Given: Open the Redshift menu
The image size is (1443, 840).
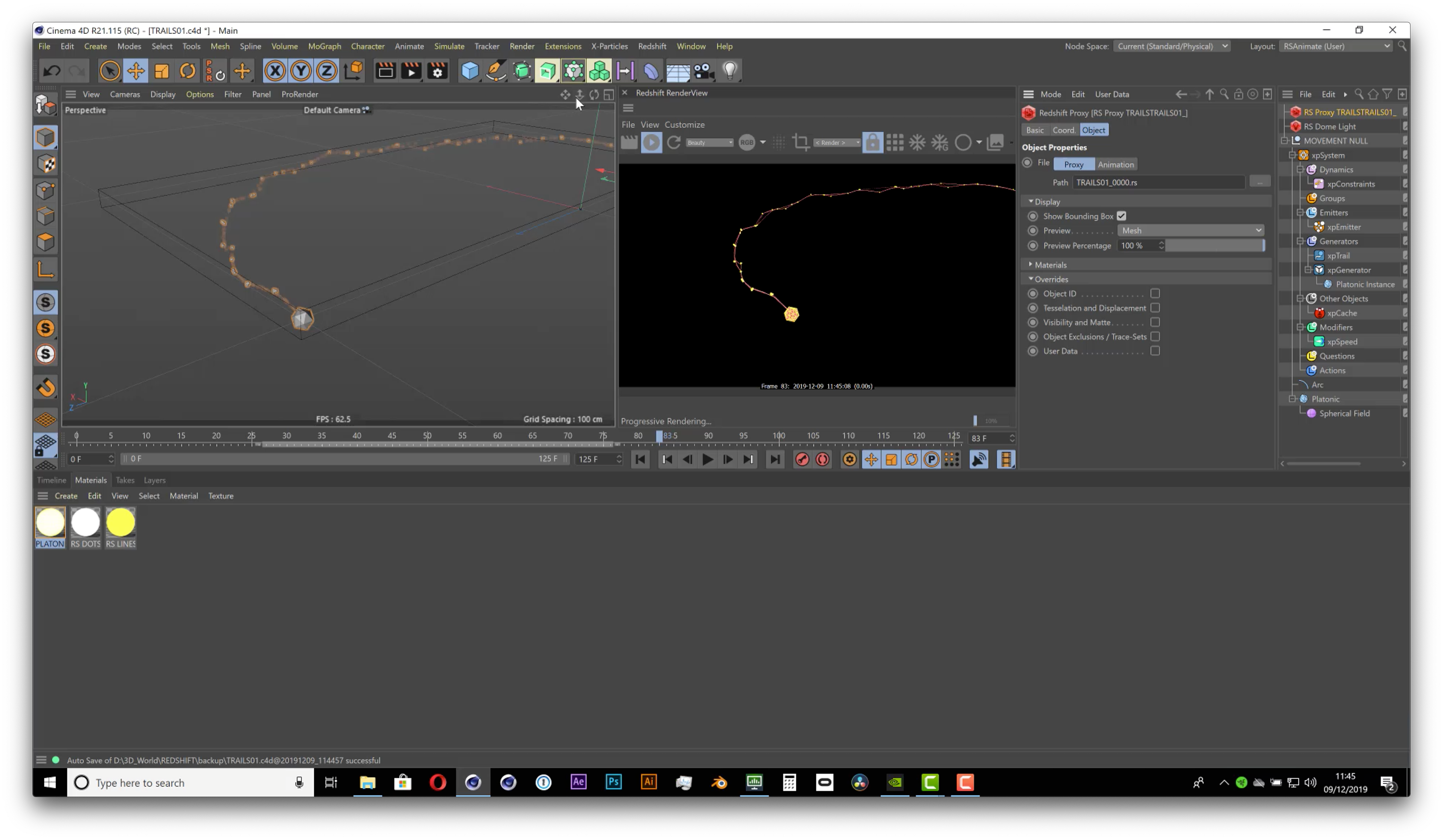Looking at the screenshot, I should click(652, 46).
